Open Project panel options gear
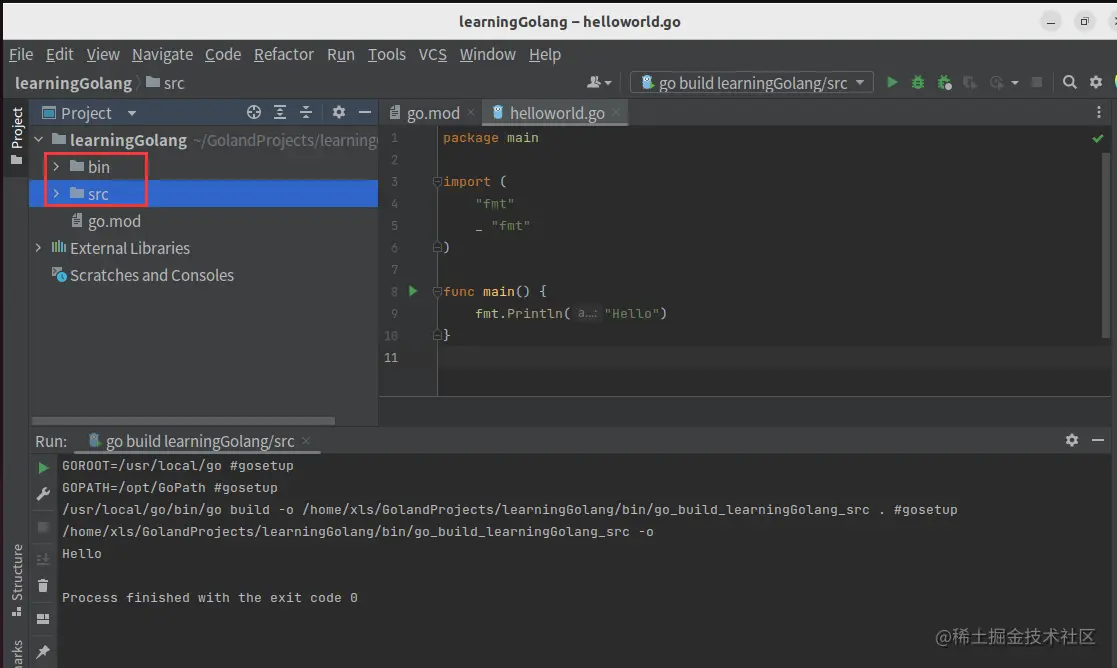This screenshot has width=1117, height=668. (x=338, y=113)
